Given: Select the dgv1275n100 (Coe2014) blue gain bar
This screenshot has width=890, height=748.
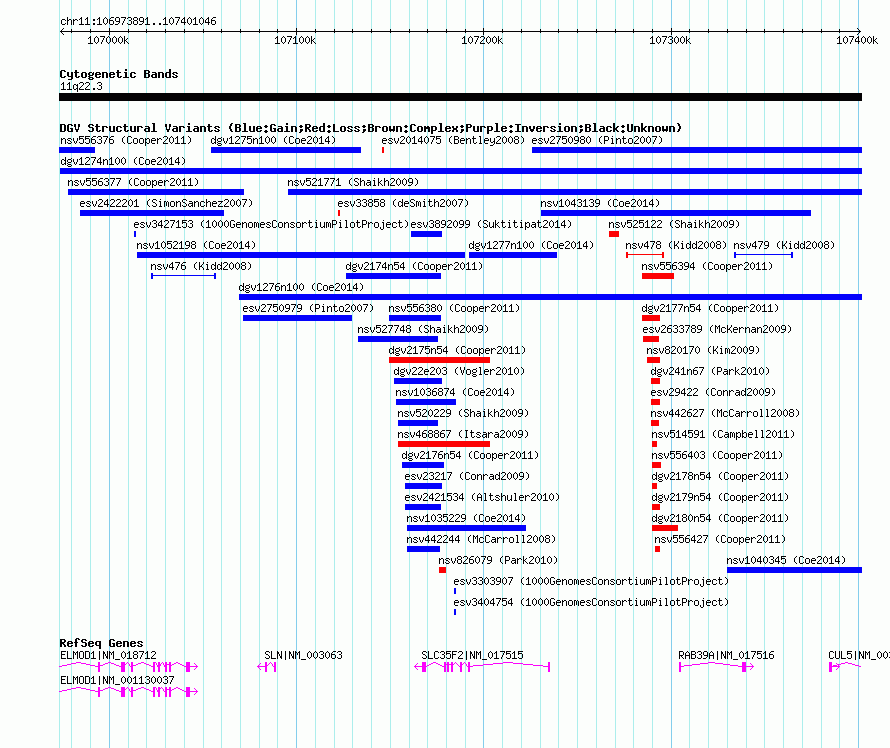Looking at the screenshot, I should (286, 150).
